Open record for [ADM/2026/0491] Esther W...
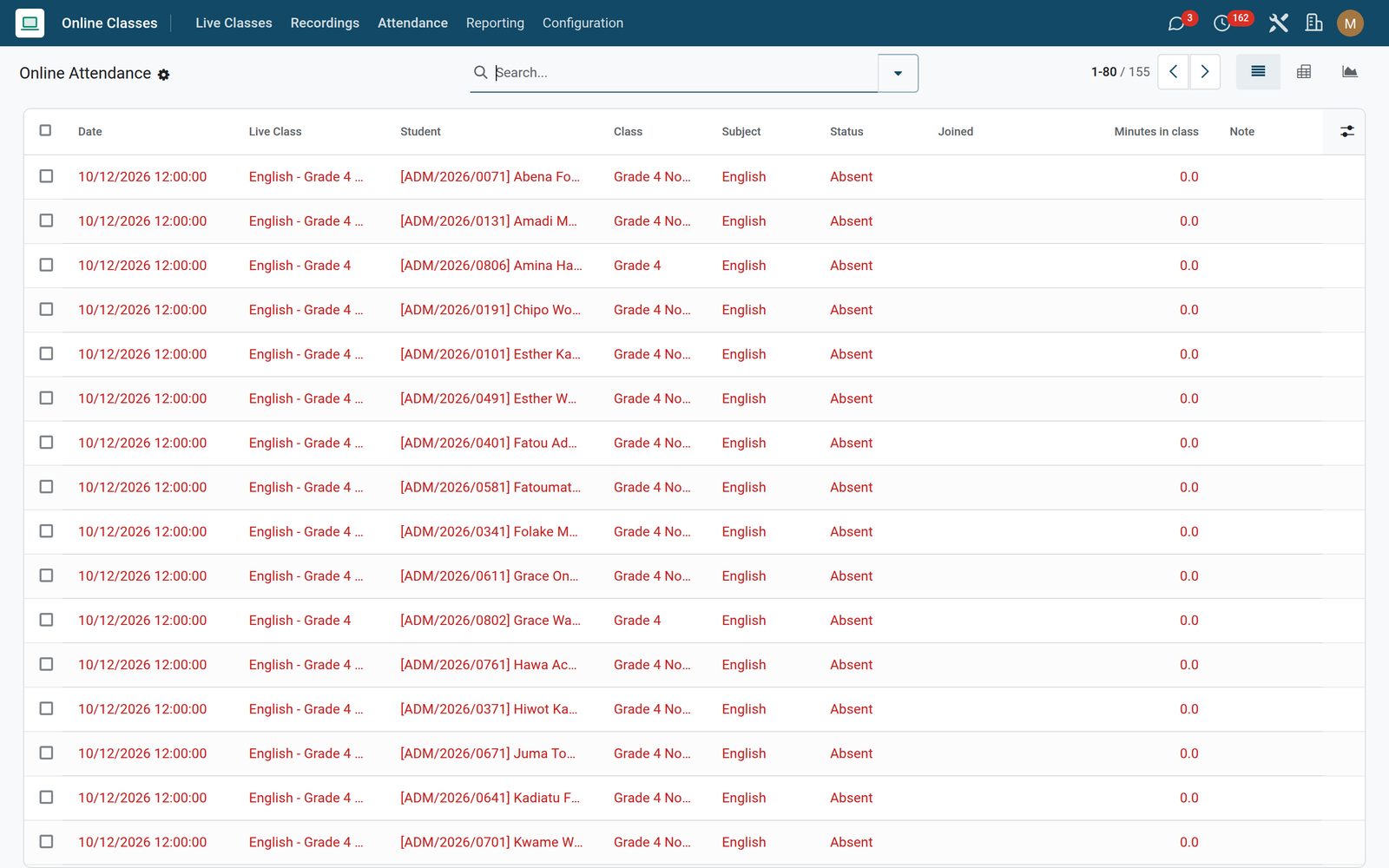 click(x=488, y=398)
